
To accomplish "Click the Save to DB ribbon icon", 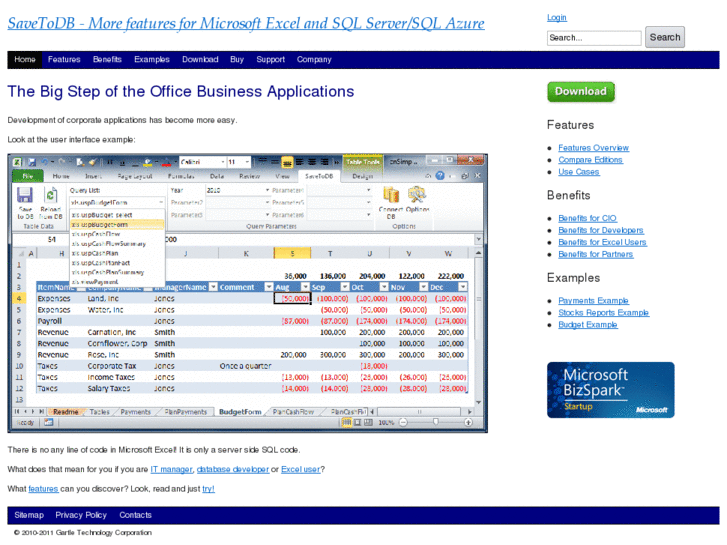I will pos(25,195).
